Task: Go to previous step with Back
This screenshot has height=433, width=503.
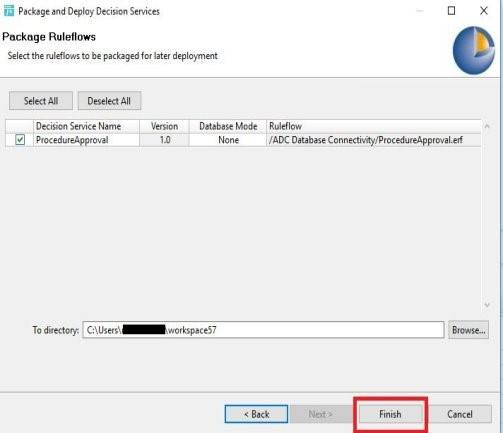Action: click(x=256, y=414)
